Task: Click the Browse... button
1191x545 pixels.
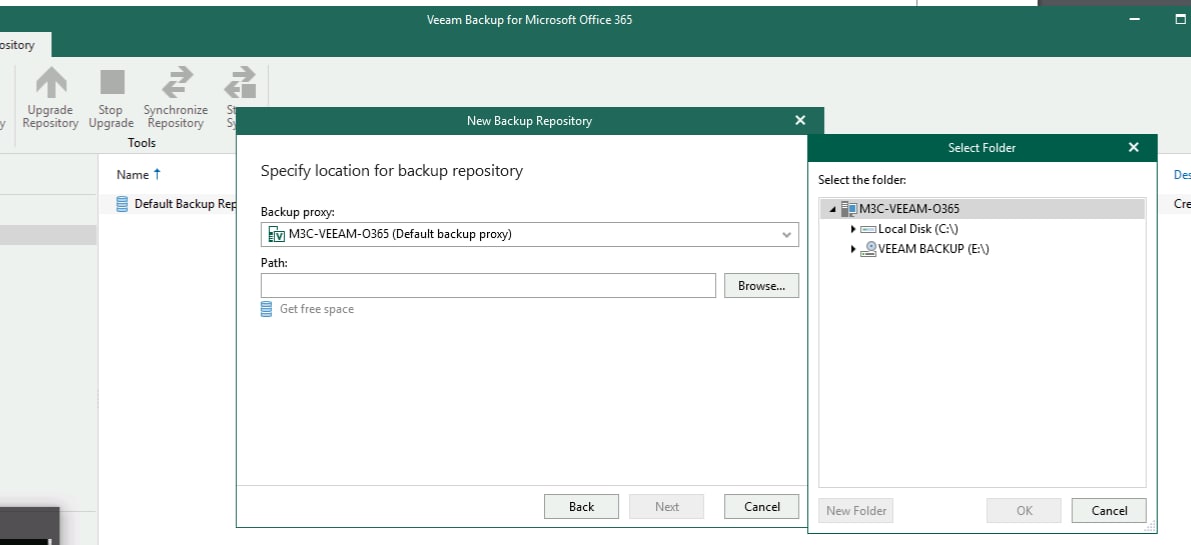Action: [x=761, y=285]
